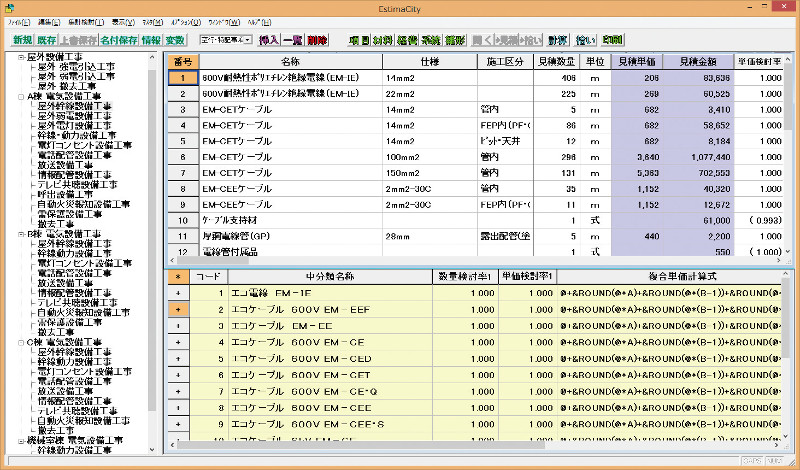The height and width of the screenshot is (470, 800).
Task: Click the red 削除 delete button
Action: 317,40
